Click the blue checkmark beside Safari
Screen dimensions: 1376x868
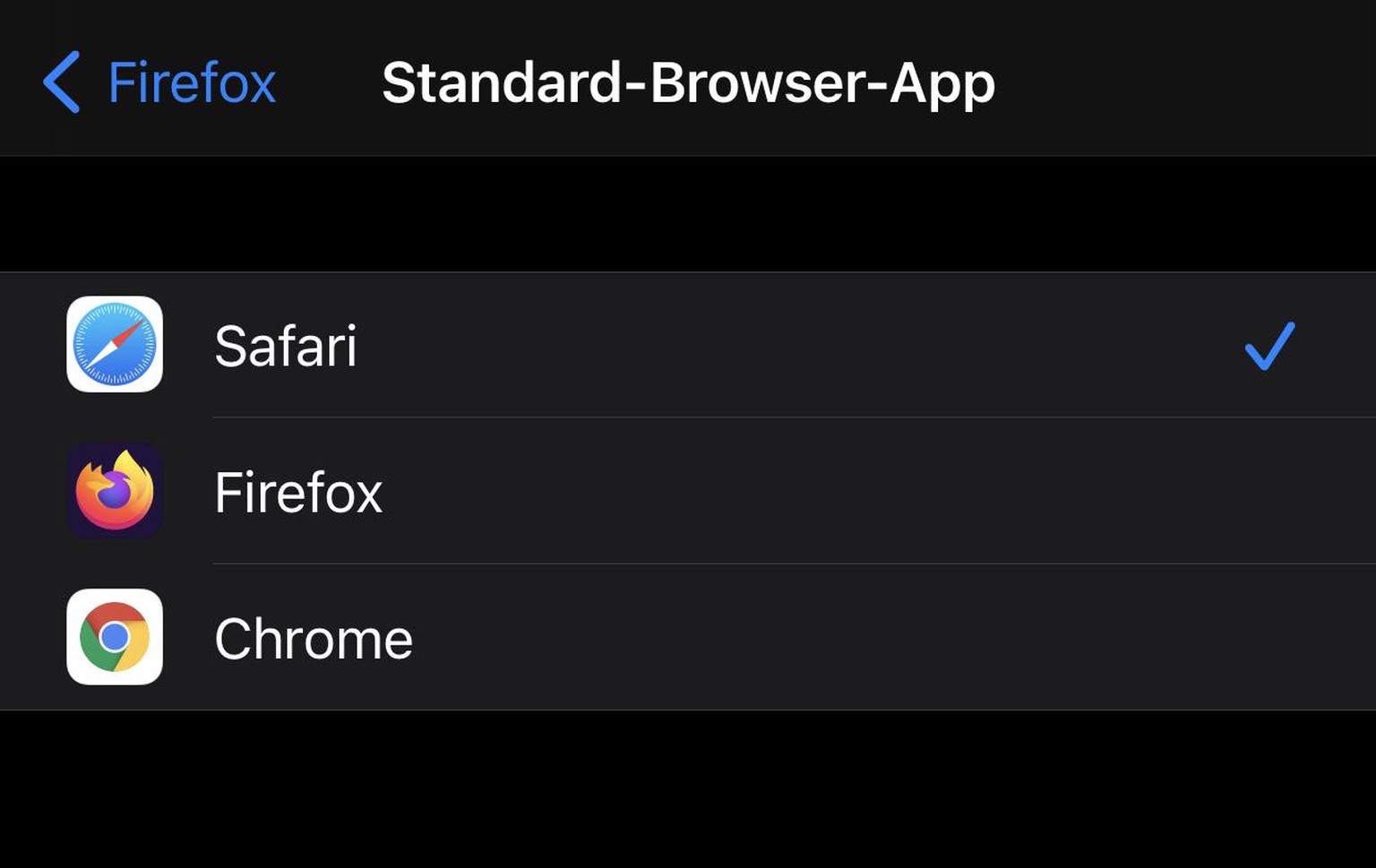click(x=1269, y=346)
